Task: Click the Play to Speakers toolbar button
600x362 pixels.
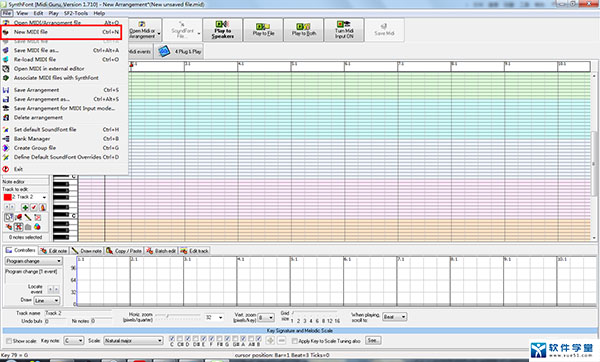Action: (x=222, y=30)
